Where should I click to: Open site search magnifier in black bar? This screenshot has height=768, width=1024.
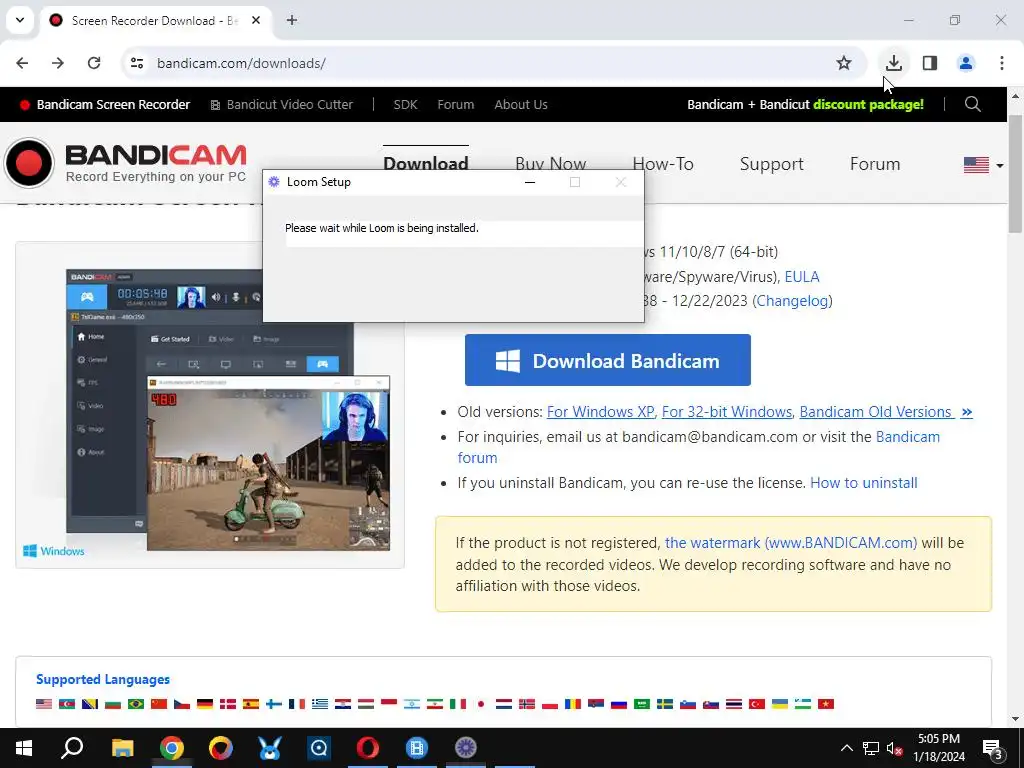pos(973,104)
